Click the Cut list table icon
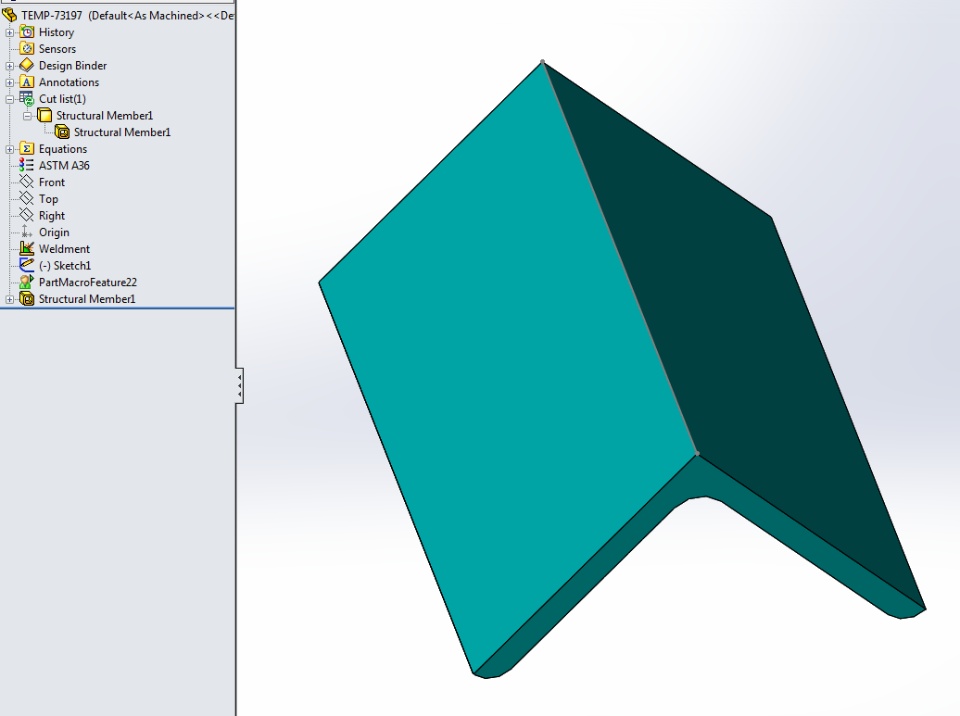 [x=27, y=99]
